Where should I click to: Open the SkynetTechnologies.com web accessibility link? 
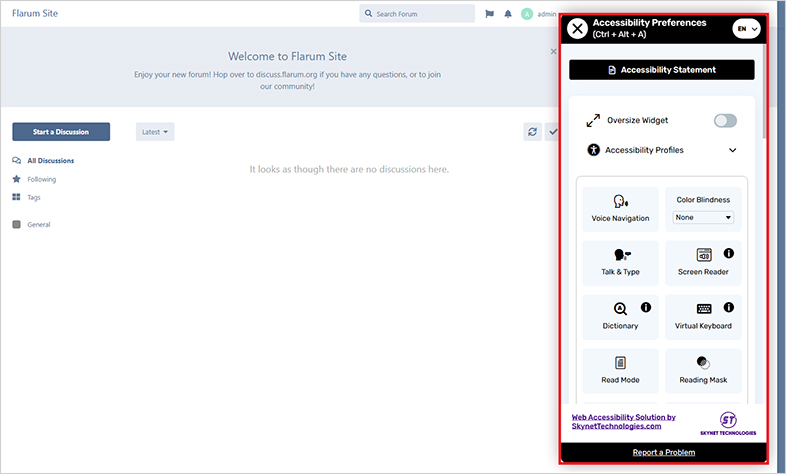tap(624, 421)
